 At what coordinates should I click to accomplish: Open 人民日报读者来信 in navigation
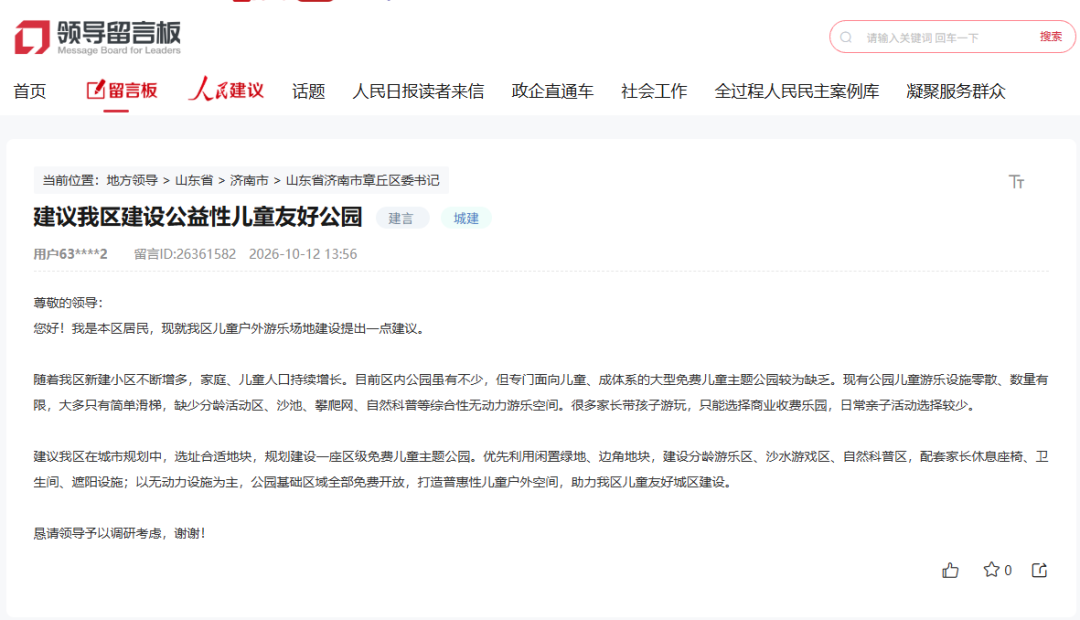pyautogui.click(x=418, y=91)
